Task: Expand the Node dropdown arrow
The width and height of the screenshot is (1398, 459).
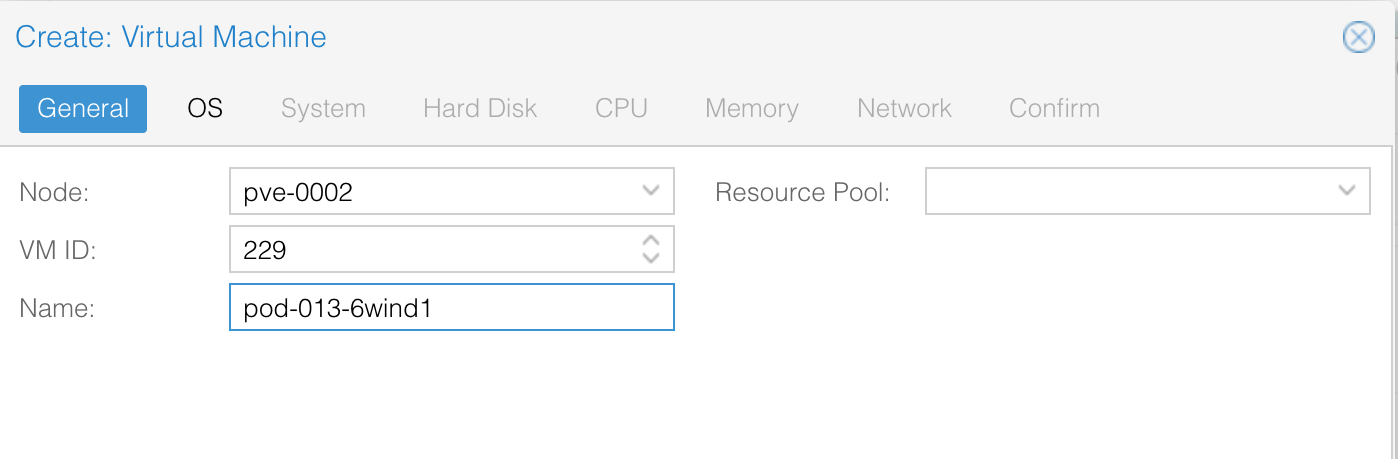Action: click(x=651, y=191)
